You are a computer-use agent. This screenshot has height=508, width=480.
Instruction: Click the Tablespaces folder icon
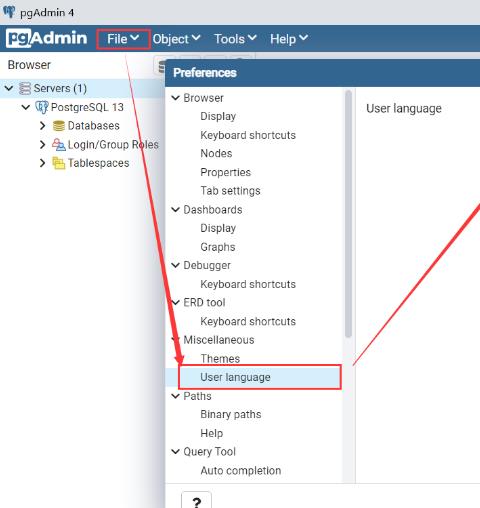[x=59, y=163]
